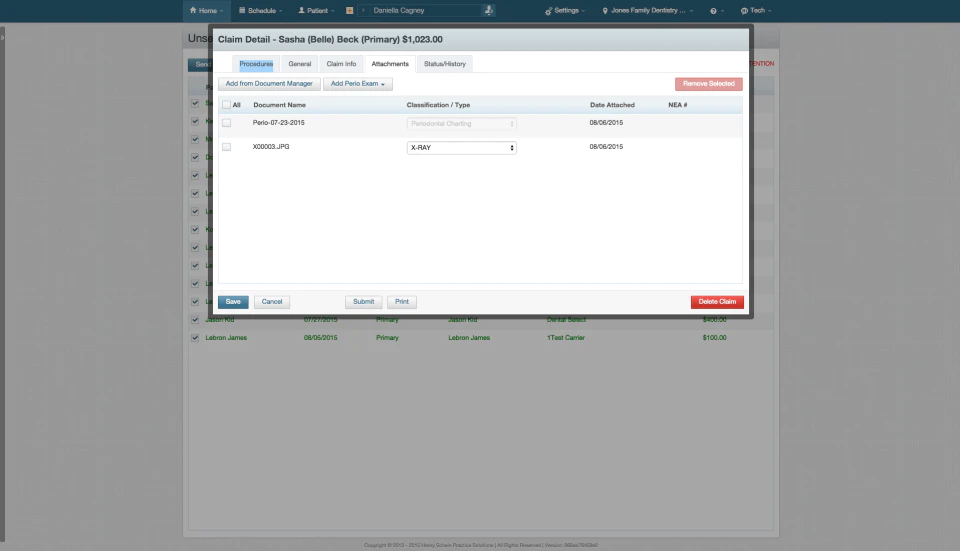Switch to the General tab
Image resolution: width=960 pixels, height=551 pixels.
click(x=300, y=64)
